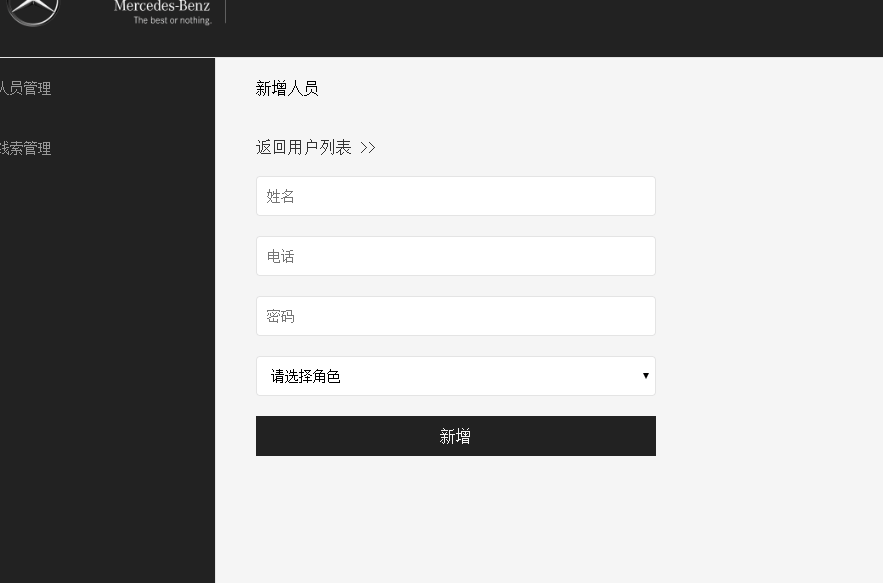Click the Mercedes-Benz wordmark in header
This screenshot has width=883, height=583.
tap(162, 6)
